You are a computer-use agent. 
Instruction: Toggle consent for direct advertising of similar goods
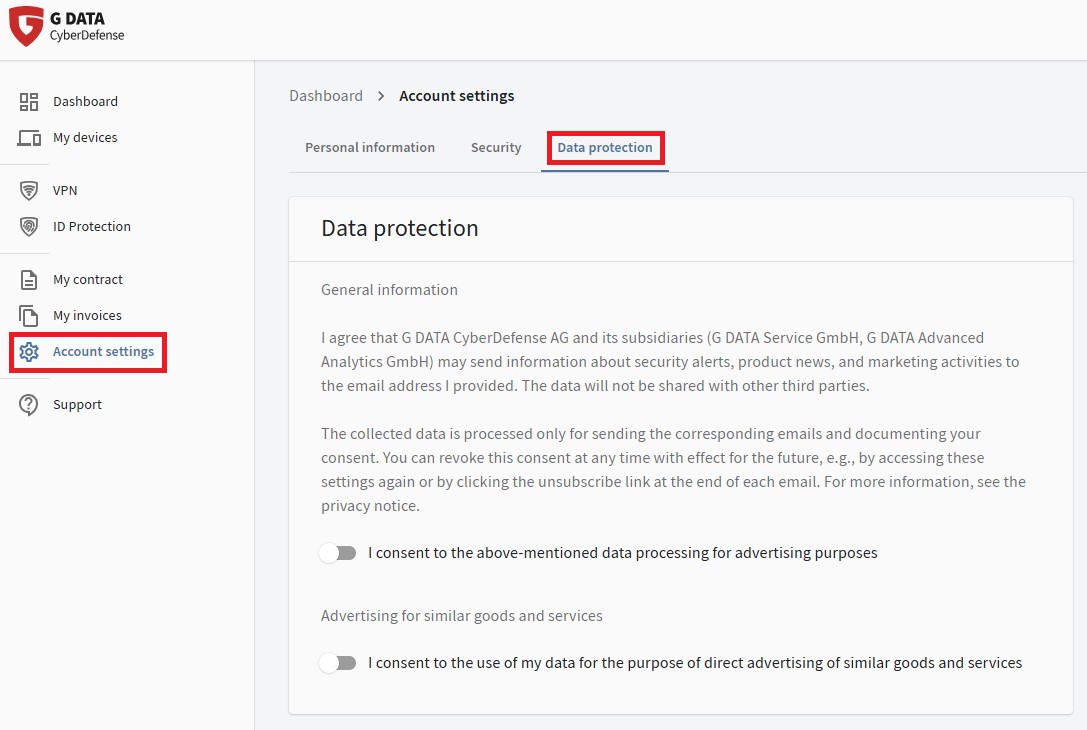(x=338, y=663)
